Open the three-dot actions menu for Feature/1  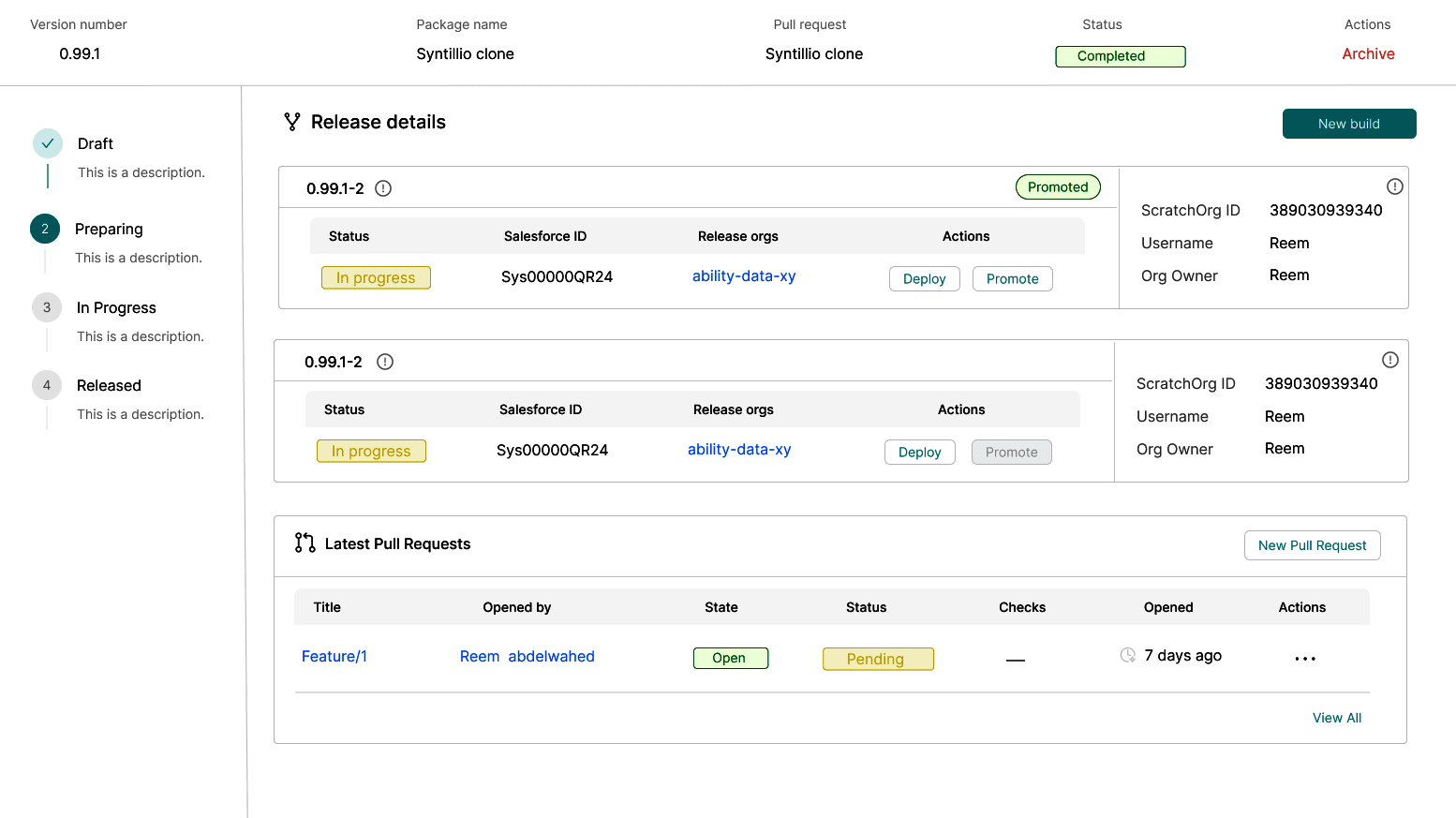coord(1305,659)
